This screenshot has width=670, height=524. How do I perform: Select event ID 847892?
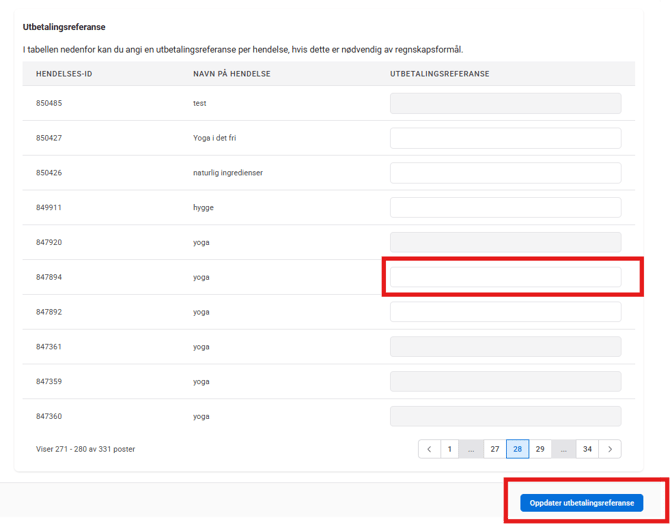pos(49,312)
